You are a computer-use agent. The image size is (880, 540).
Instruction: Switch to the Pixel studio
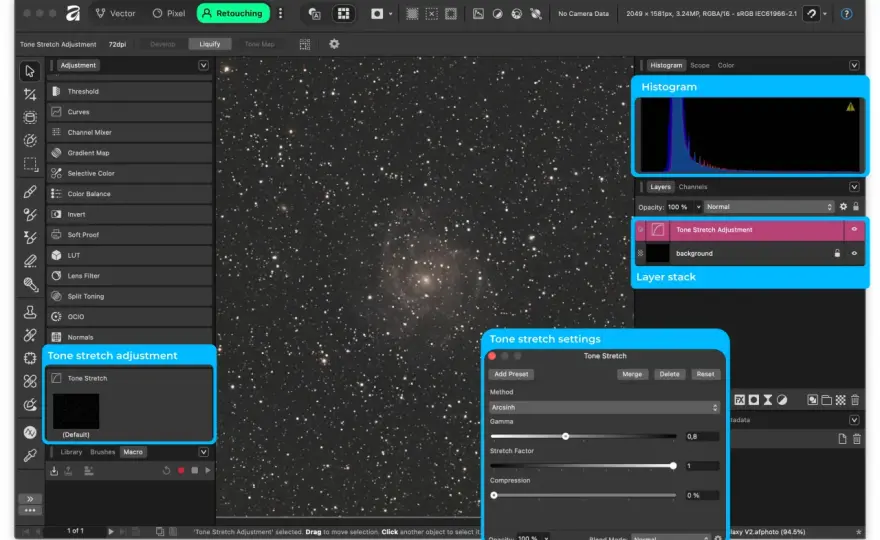tap(169, 13)
